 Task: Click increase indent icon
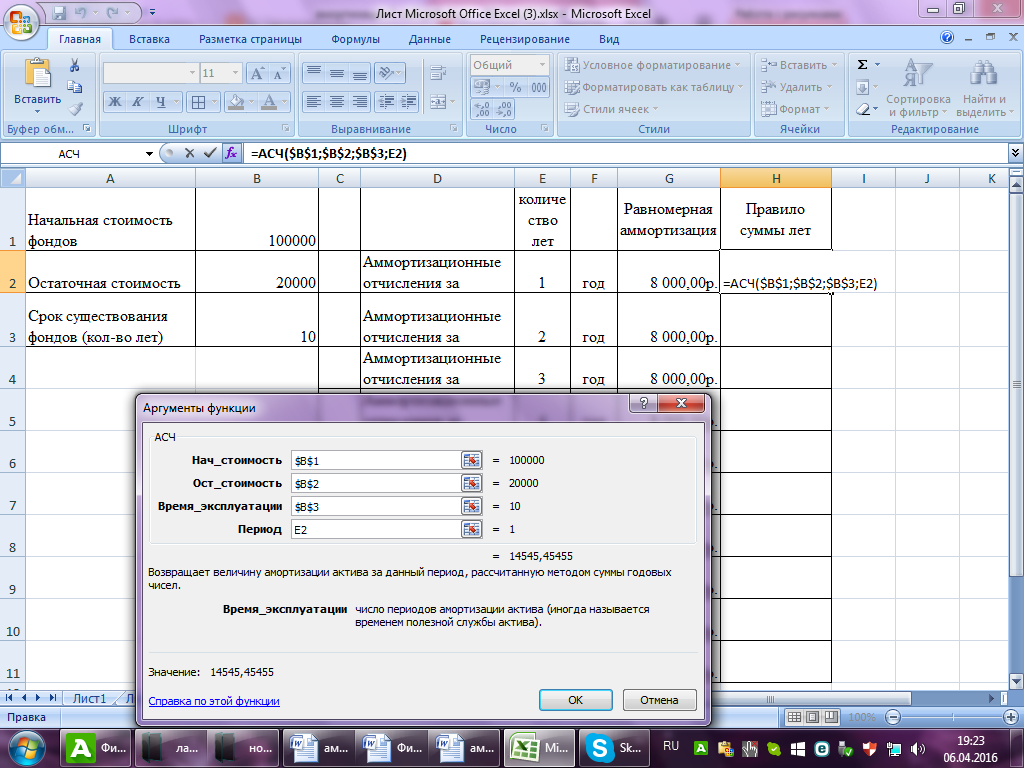coord(409,102)
